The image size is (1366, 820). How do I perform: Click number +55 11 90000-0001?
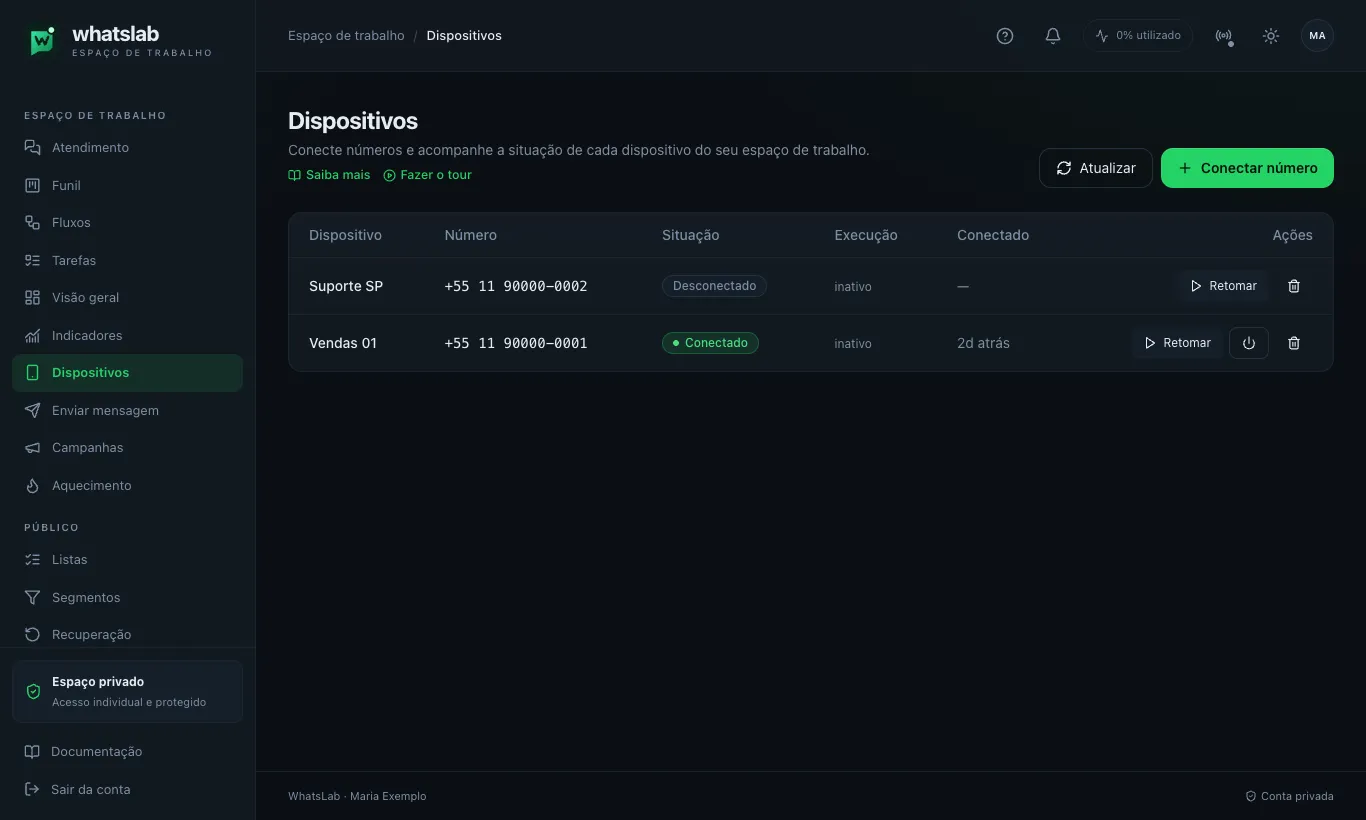pyautogui.click(x=516, y=343)
